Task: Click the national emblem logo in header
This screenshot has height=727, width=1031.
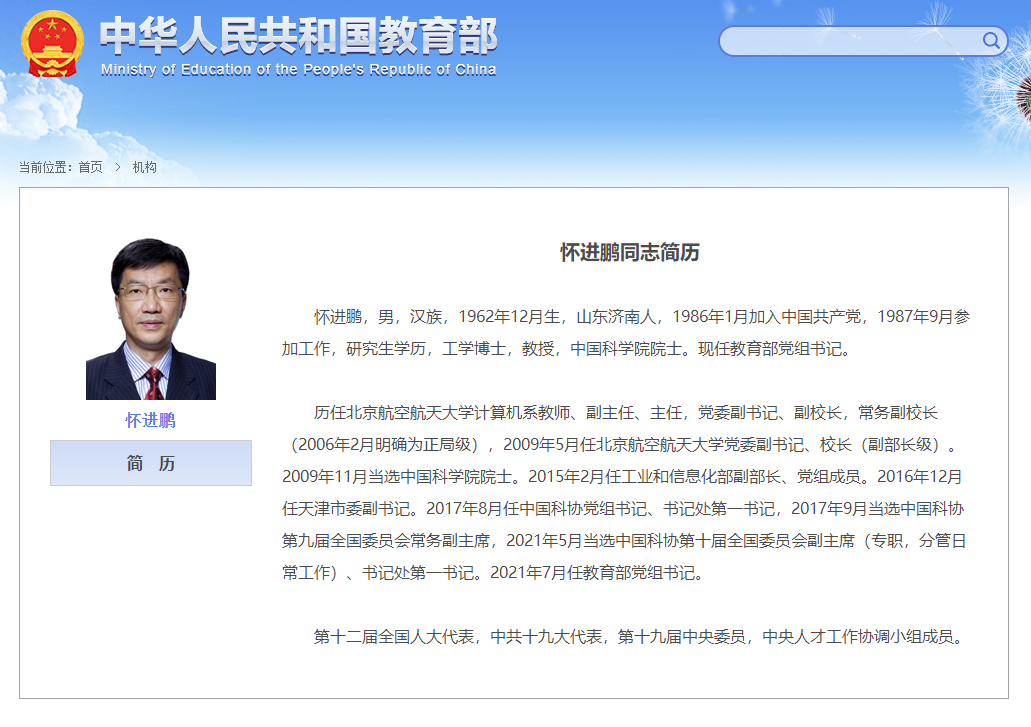Action: (53, 43)
